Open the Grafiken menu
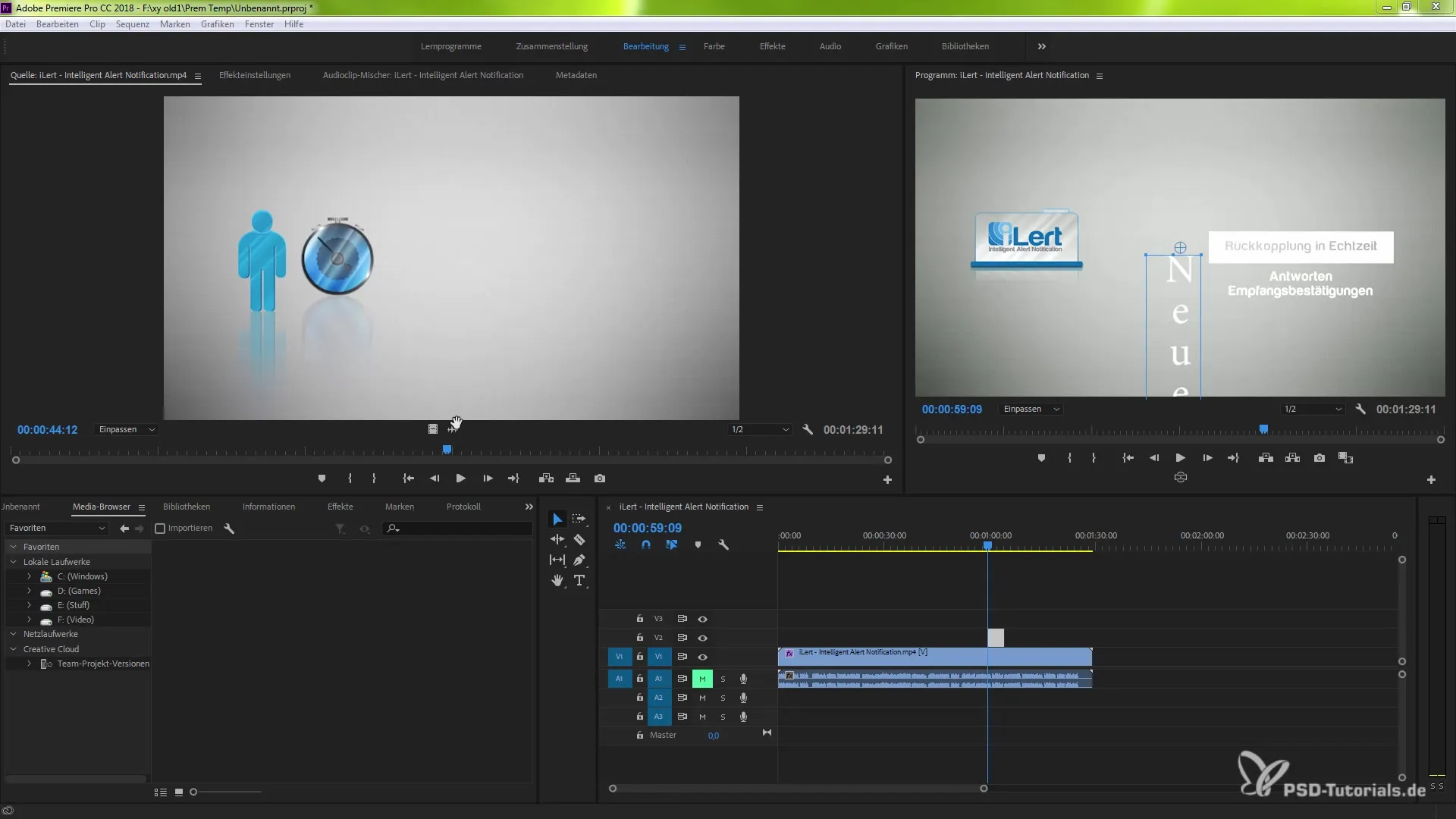This screenshot has height=819, width=1456. point(218,24)
